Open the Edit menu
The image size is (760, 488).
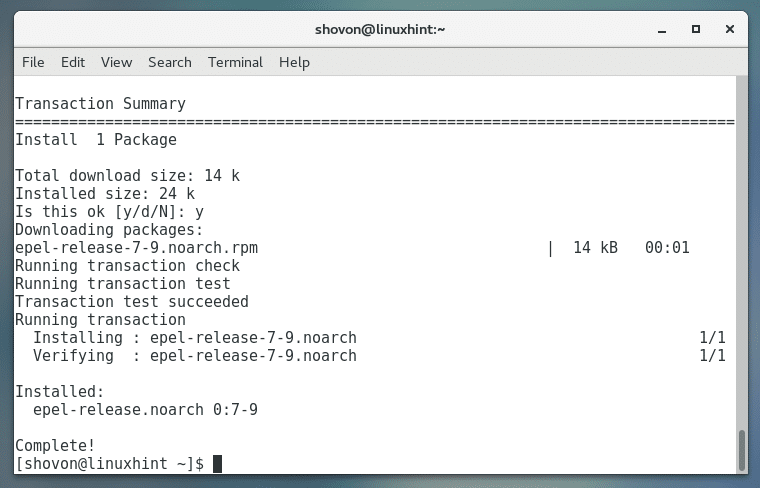coord(73,62)
